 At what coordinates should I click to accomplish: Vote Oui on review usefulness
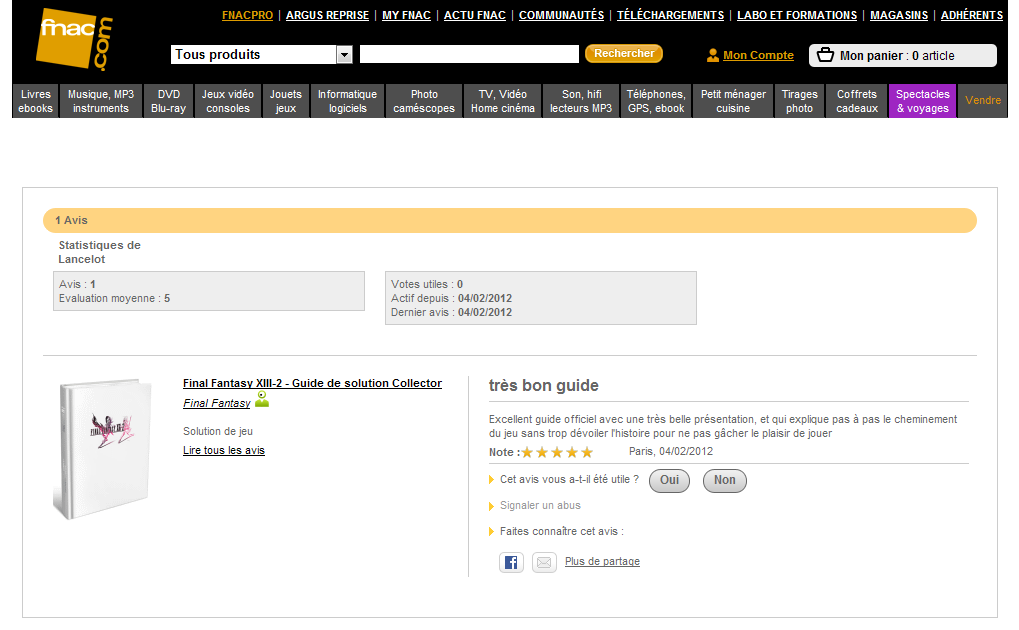(x=669, y=480)
